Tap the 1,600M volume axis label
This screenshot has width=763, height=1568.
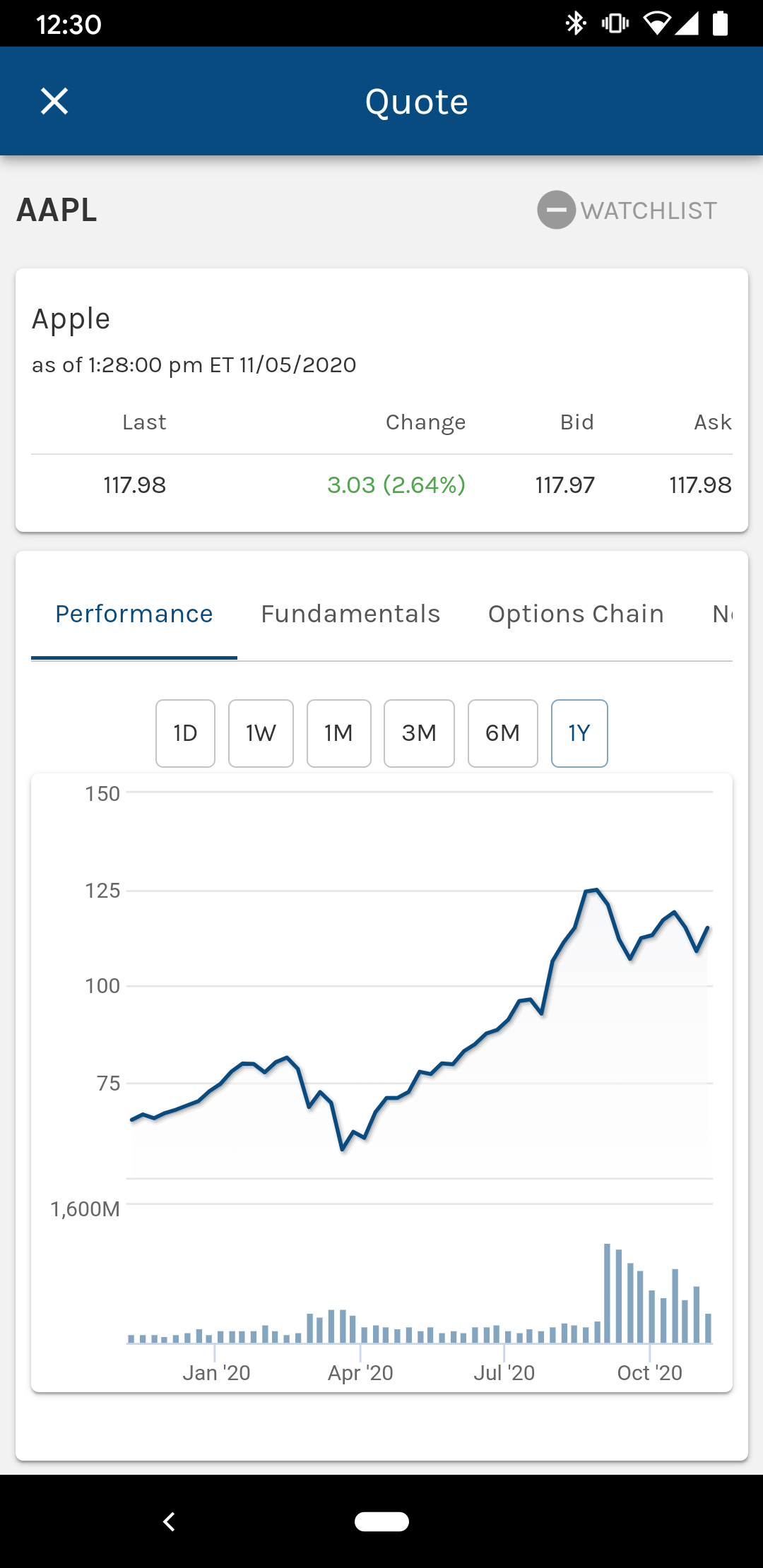[85, 1209]
